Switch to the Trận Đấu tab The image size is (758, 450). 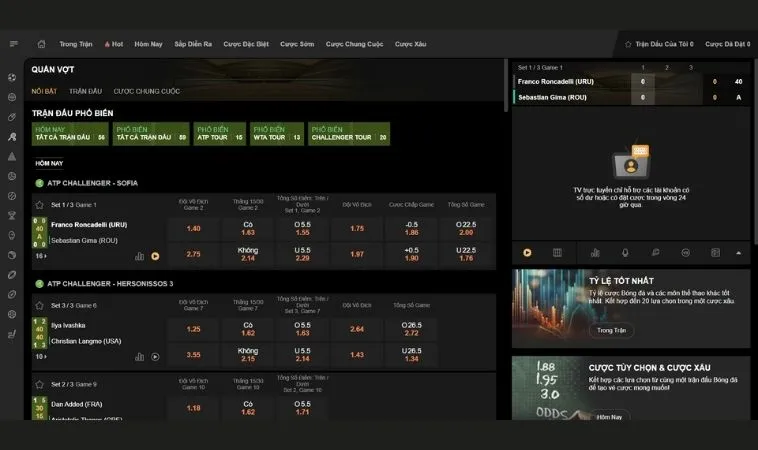85,91
